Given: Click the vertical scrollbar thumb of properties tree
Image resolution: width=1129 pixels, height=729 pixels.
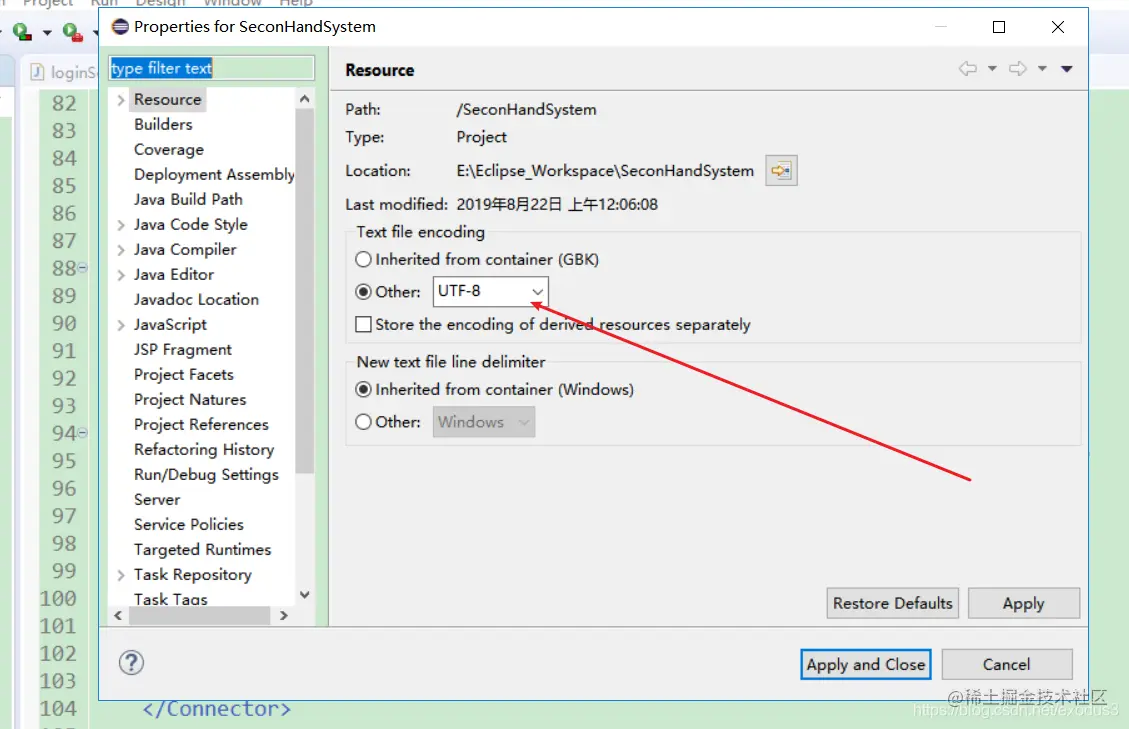Looking at the screenshot, I should 305,291.
